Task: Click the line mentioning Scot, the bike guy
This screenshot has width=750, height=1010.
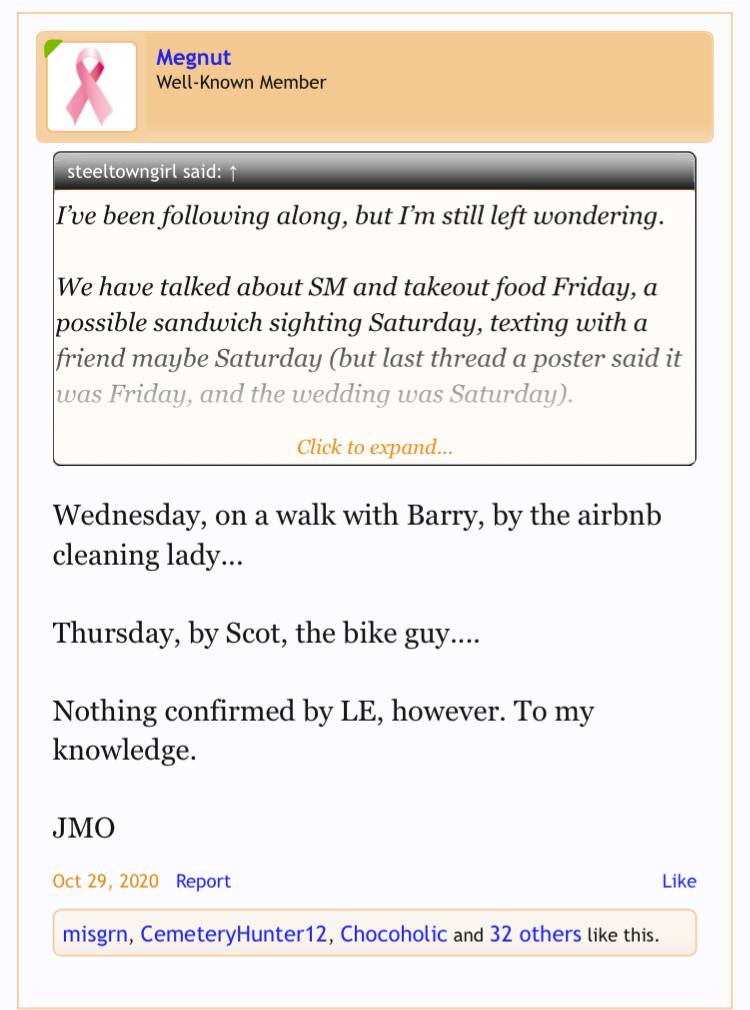Action: coord(266,633)
